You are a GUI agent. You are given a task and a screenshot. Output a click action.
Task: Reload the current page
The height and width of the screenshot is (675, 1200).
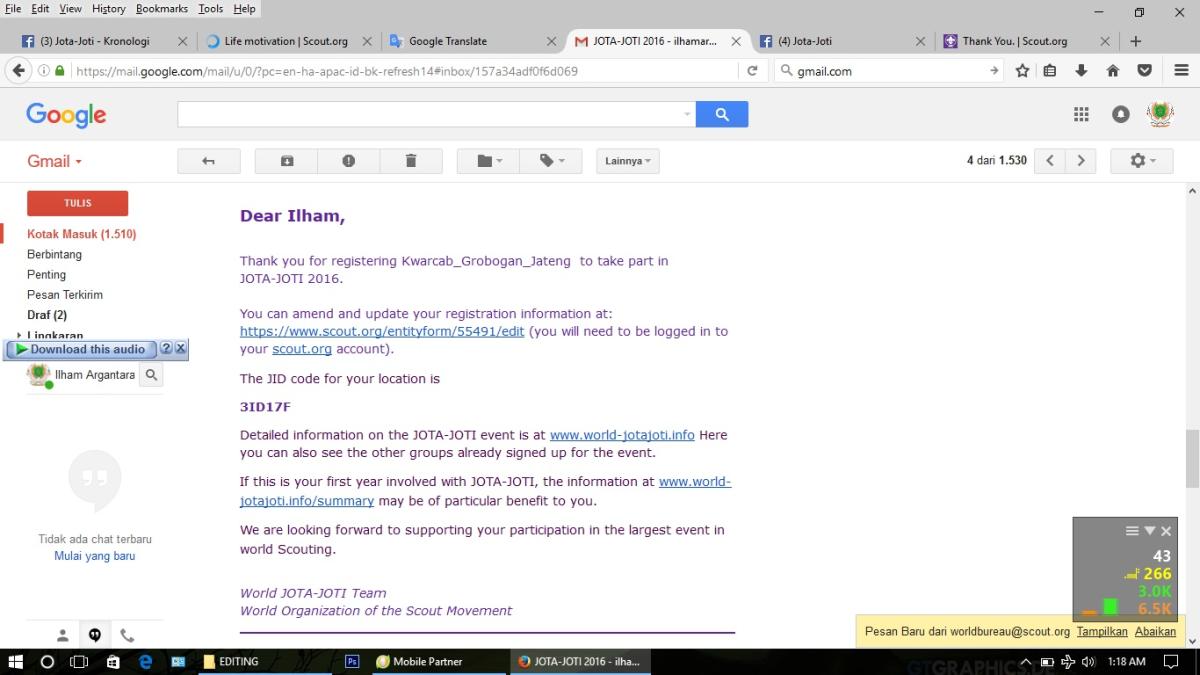tap(752, 71)
